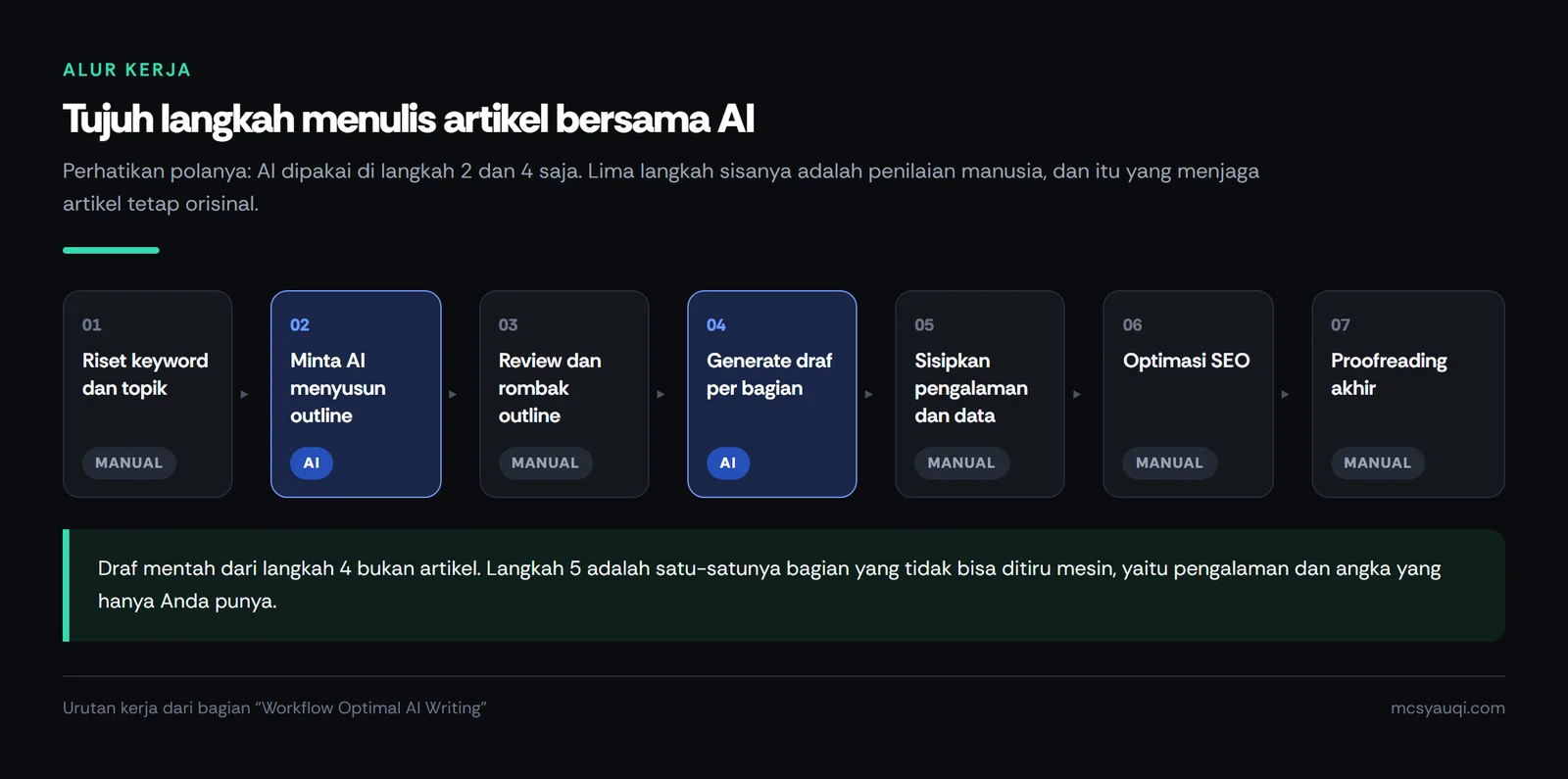Click heading 'Tujuh langkah menulis artikel bersama AI'
Image resolution: width=1568 pixels, height=779 pixels.
tap(409, 120)
